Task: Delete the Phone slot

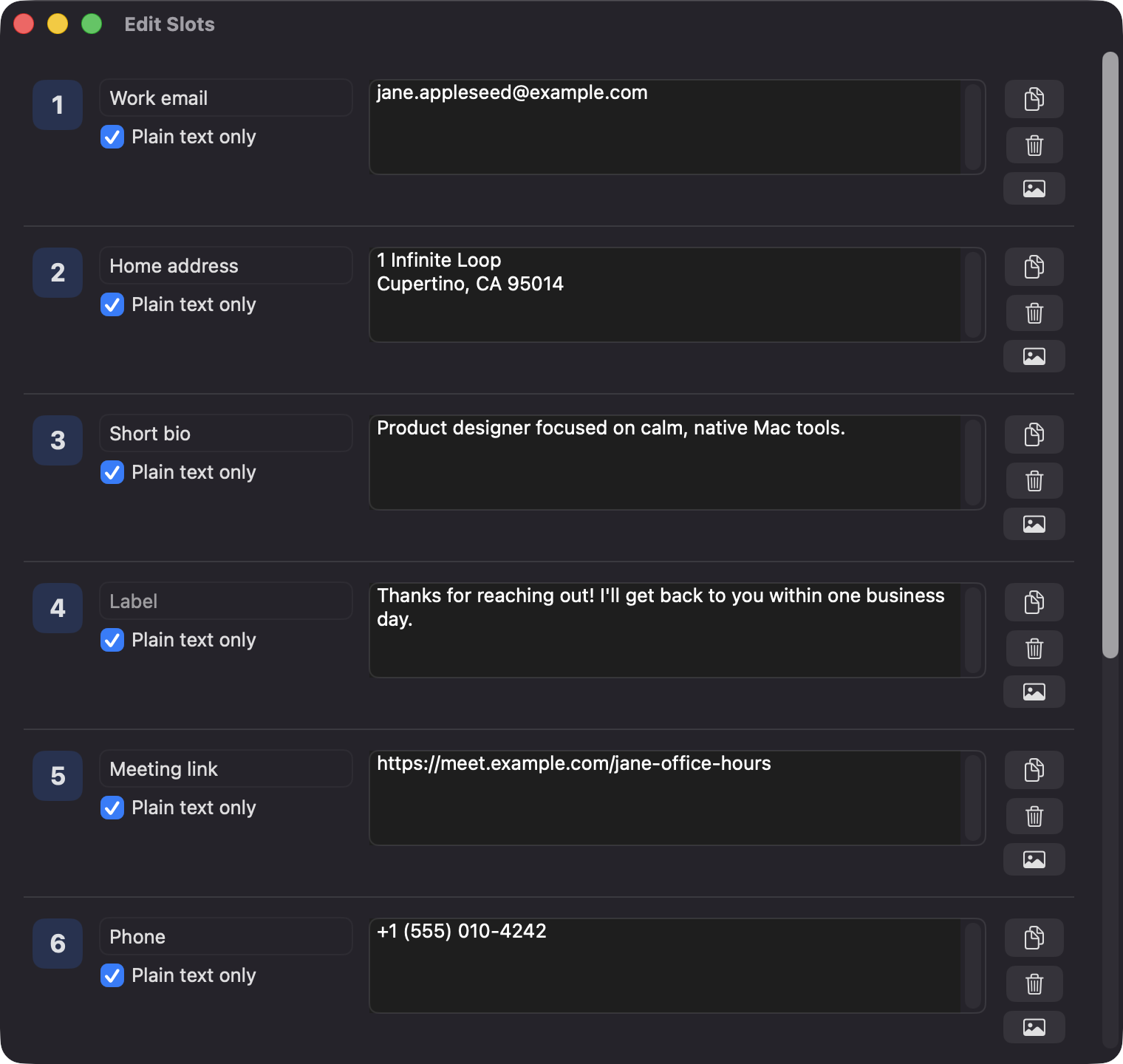Action: [1034, 984]
